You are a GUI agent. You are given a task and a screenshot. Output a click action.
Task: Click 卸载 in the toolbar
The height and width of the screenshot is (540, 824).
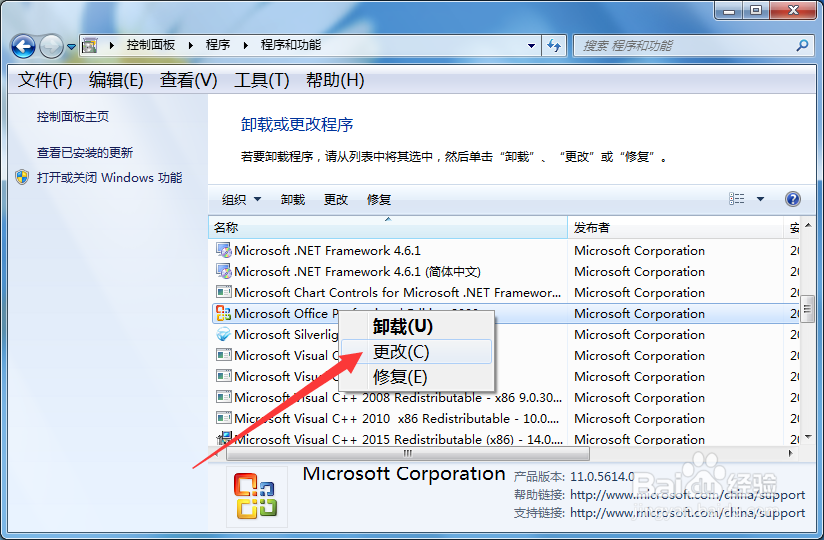293,200
